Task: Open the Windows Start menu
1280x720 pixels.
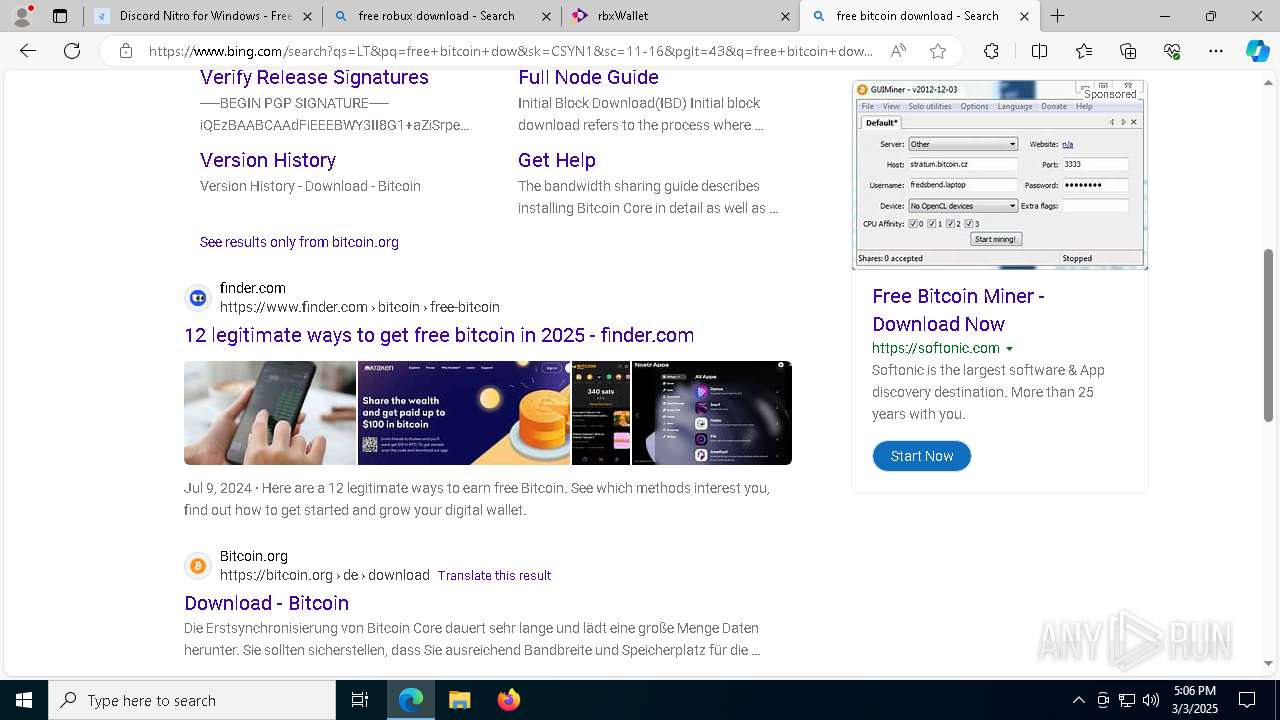Action: click(24, 700)
